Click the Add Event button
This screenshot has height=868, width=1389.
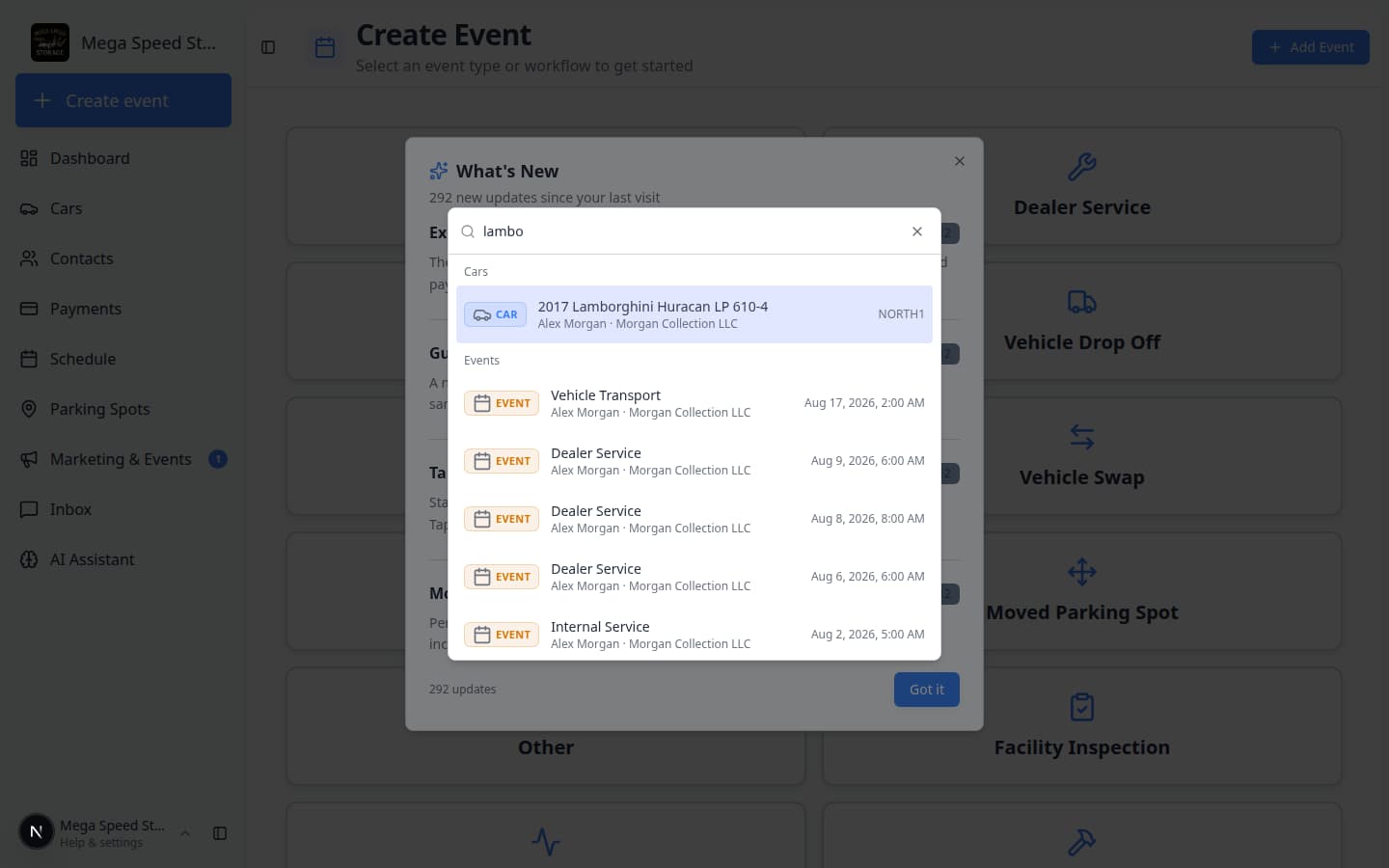(x=1310, y=47)
